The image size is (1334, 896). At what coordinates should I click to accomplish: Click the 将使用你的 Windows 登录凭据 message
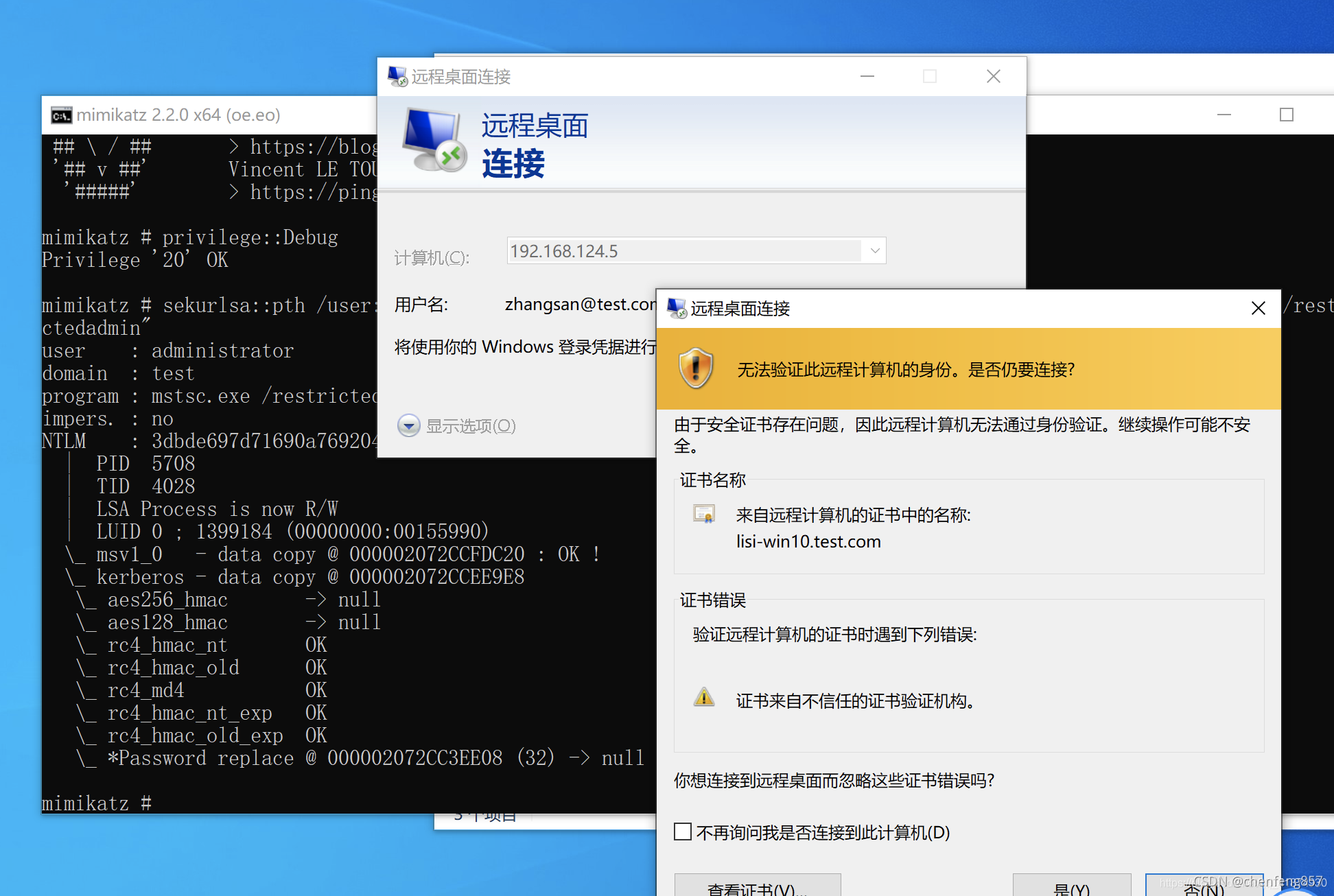525,347
